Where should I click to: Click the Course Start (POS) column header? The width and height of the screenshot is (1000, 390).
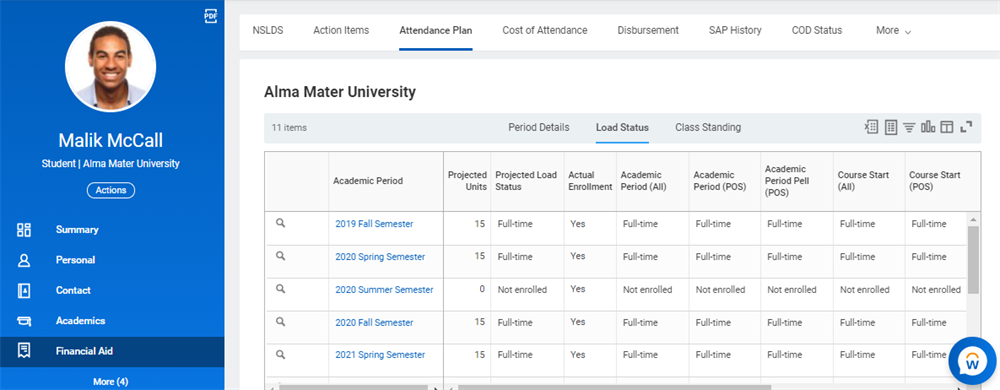tap(935, 181)
